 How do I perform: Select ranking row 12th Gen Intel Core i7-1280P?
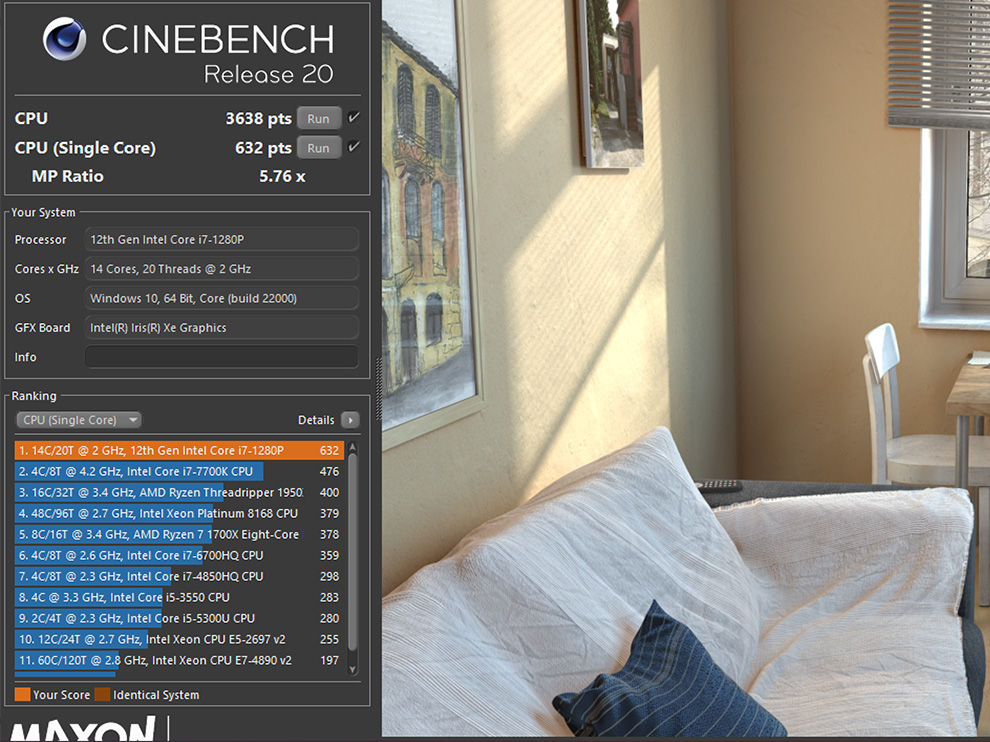pos(179,450)
